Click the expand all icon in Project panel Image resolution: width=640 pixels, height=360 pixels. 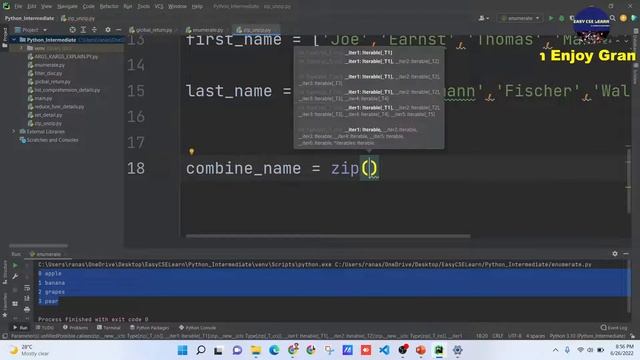click(x=83, y=30)
